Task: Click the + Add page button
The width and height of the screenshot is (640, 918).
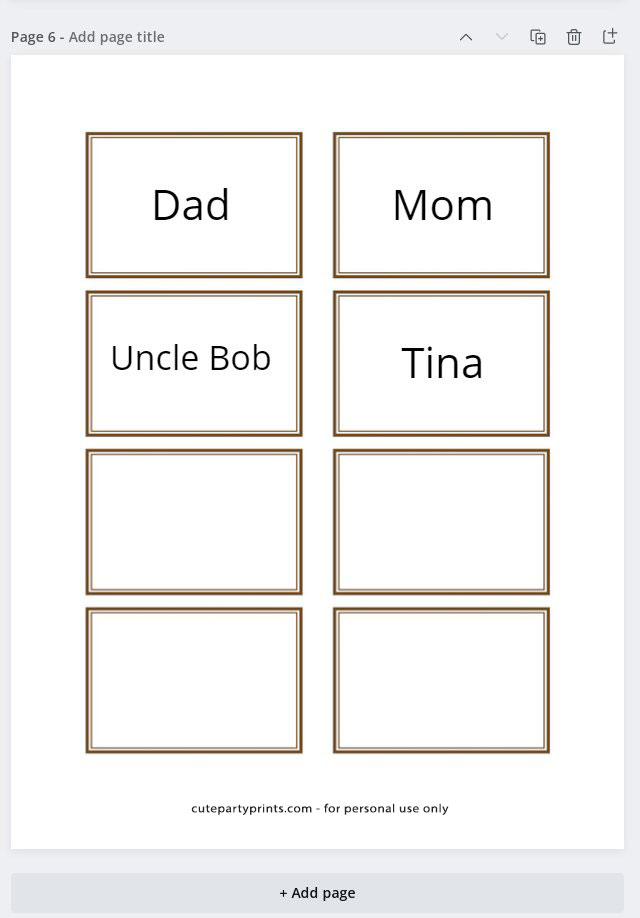Action: [317, 893]
